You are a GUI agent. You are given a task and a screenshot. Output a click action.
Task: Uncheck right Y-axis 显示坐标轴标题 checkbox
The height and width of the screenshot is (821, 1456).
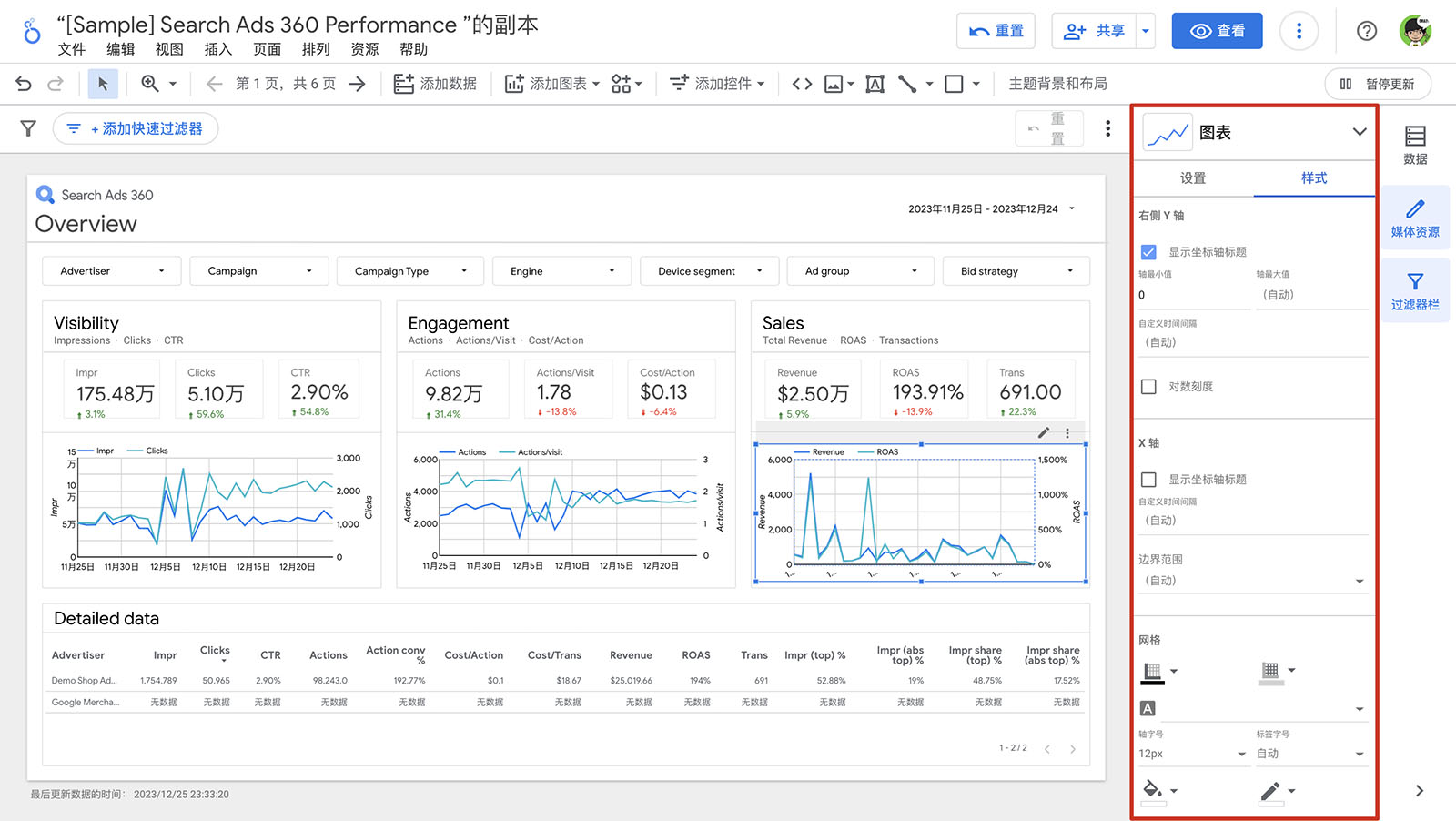coord(1148,252)
